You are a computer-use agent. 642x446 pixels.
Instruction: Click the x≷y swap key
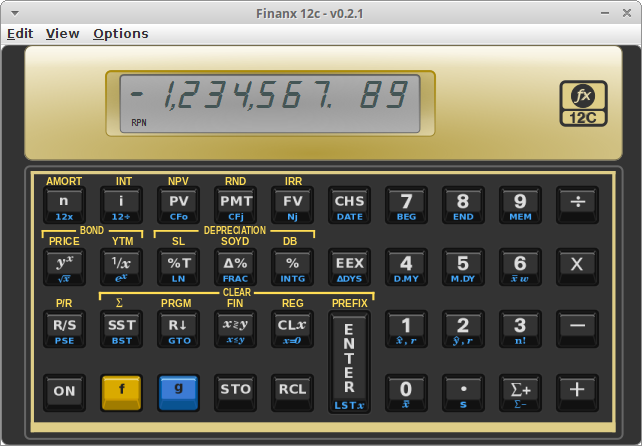click(x=235, y=329)
